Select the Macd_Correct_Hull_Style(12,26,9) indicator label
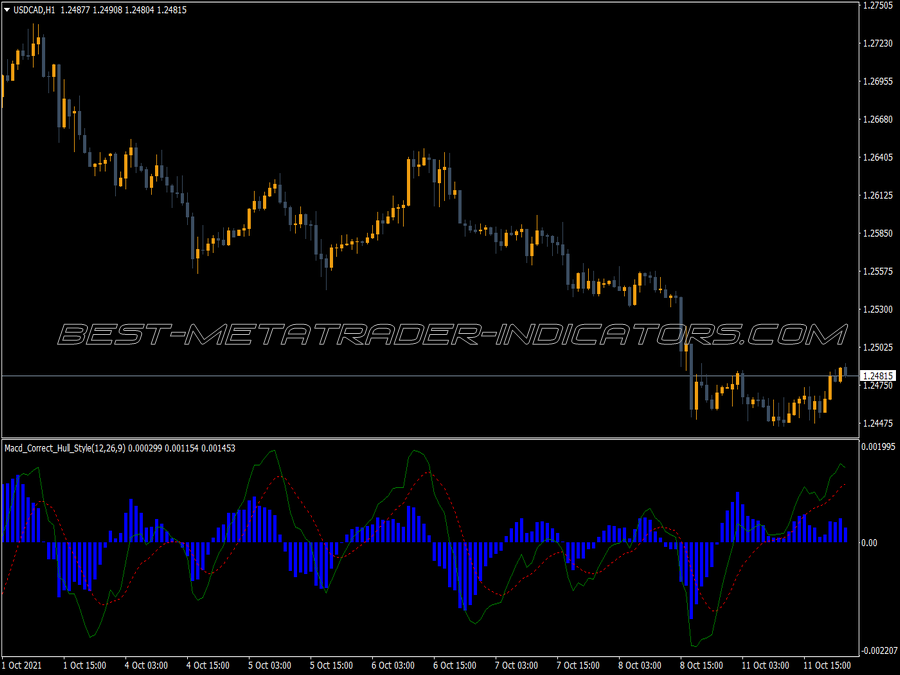Screen dimensions: 900x675 [65, 448]
